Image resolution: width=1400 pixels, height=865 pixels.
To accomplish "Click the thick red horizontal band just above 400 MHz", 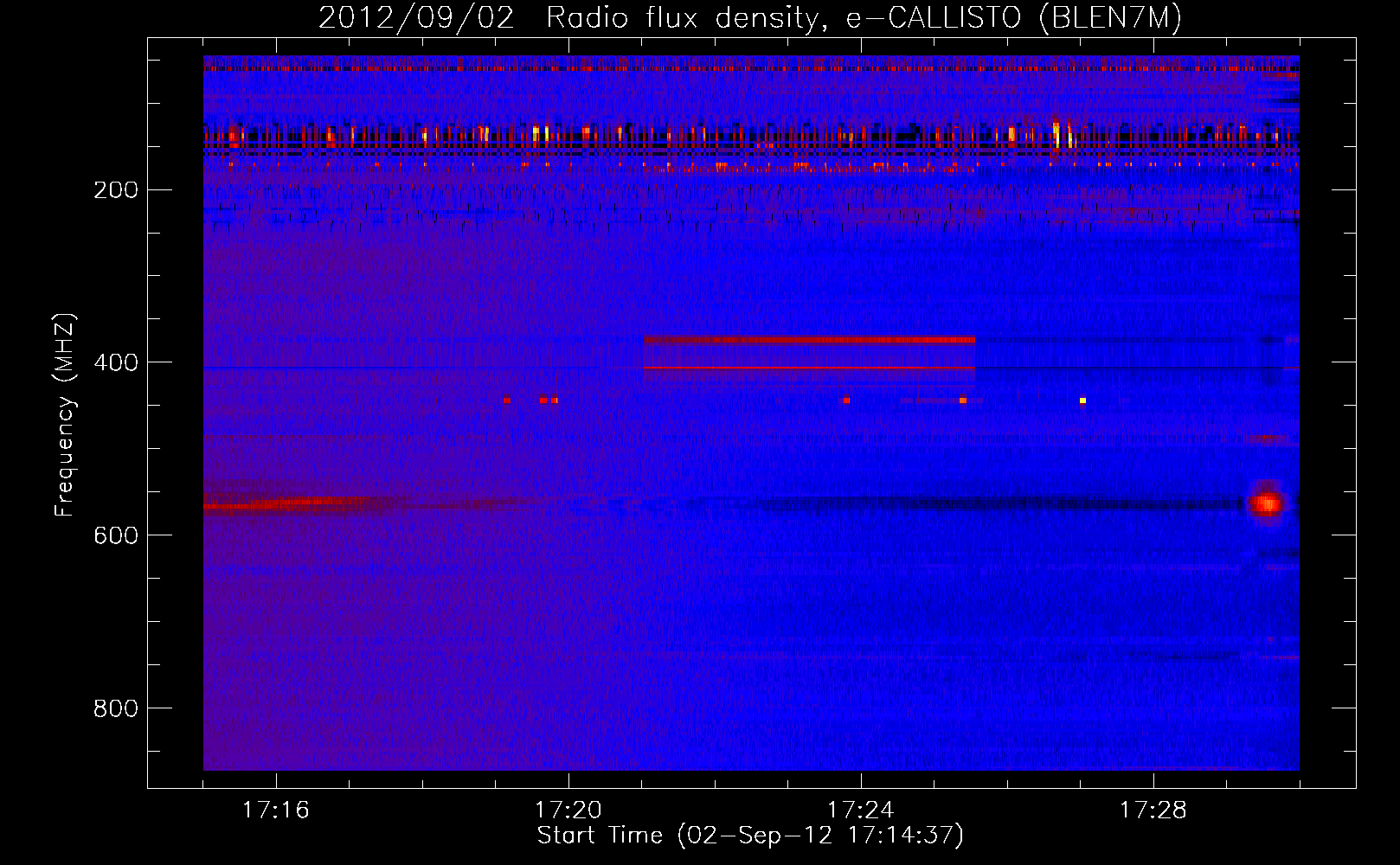I will click(x=809, y=340).
